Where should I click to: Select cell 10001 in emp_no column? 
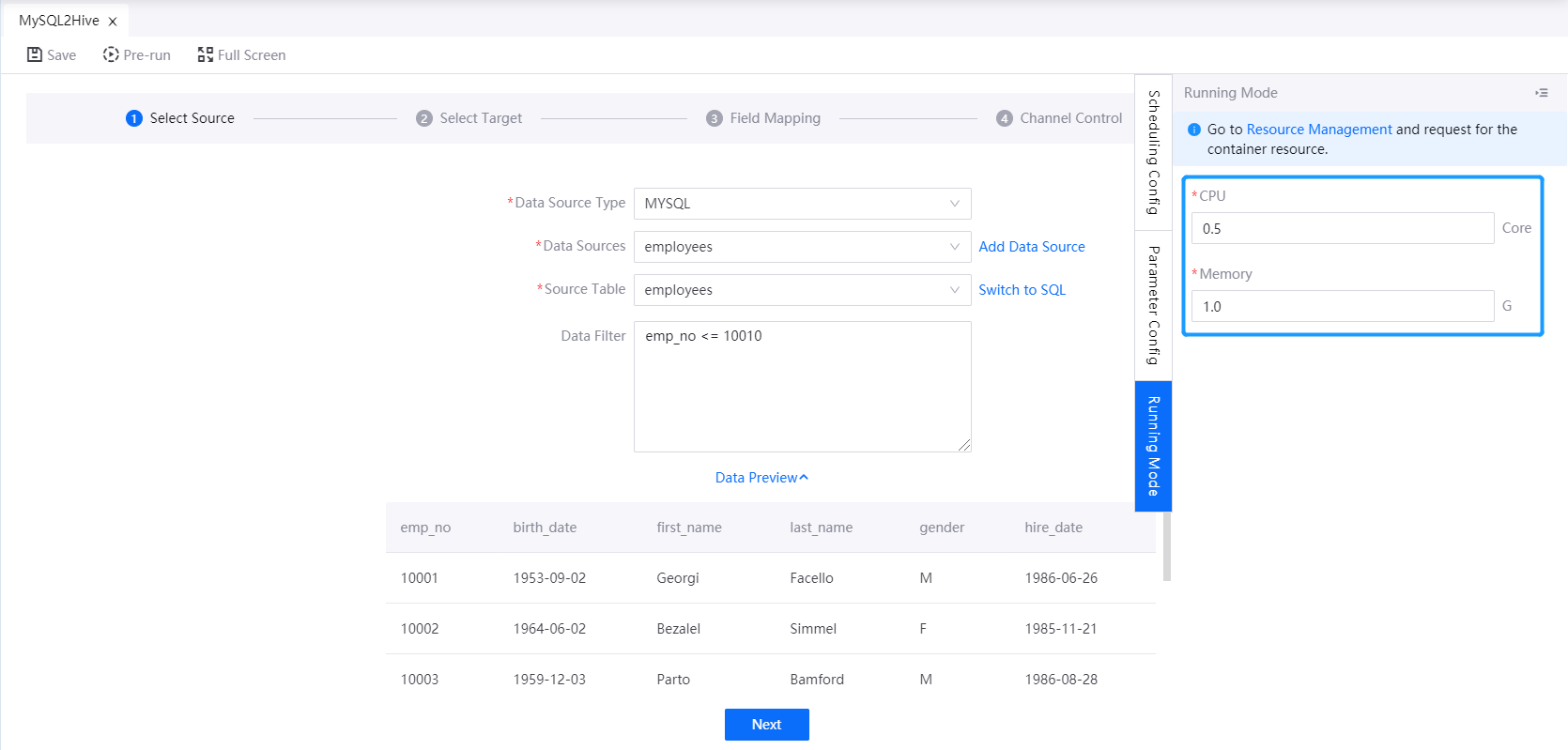420,578
